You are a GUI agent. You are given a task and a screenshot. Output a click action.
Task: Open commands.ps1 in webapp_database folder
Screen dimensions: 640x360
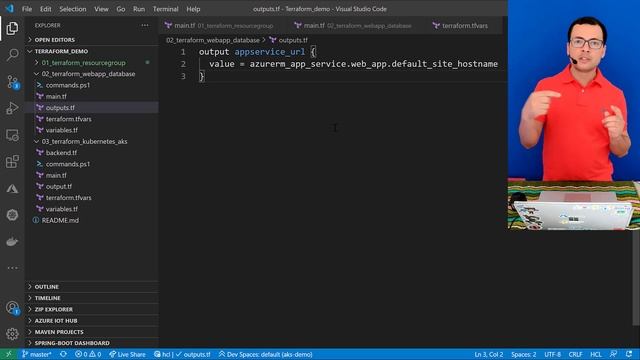point(68,85)
